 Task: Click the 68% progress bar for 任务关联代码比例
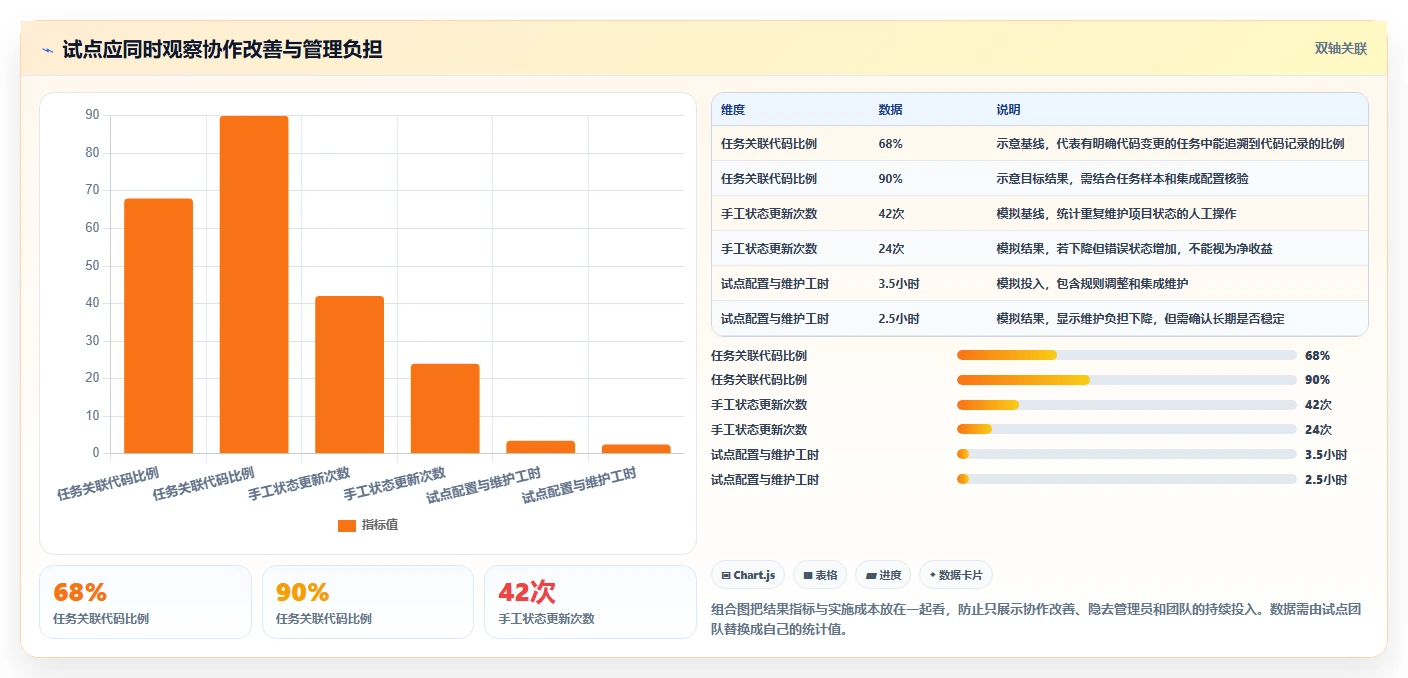pyautogui.click(x=1126, y=355)
